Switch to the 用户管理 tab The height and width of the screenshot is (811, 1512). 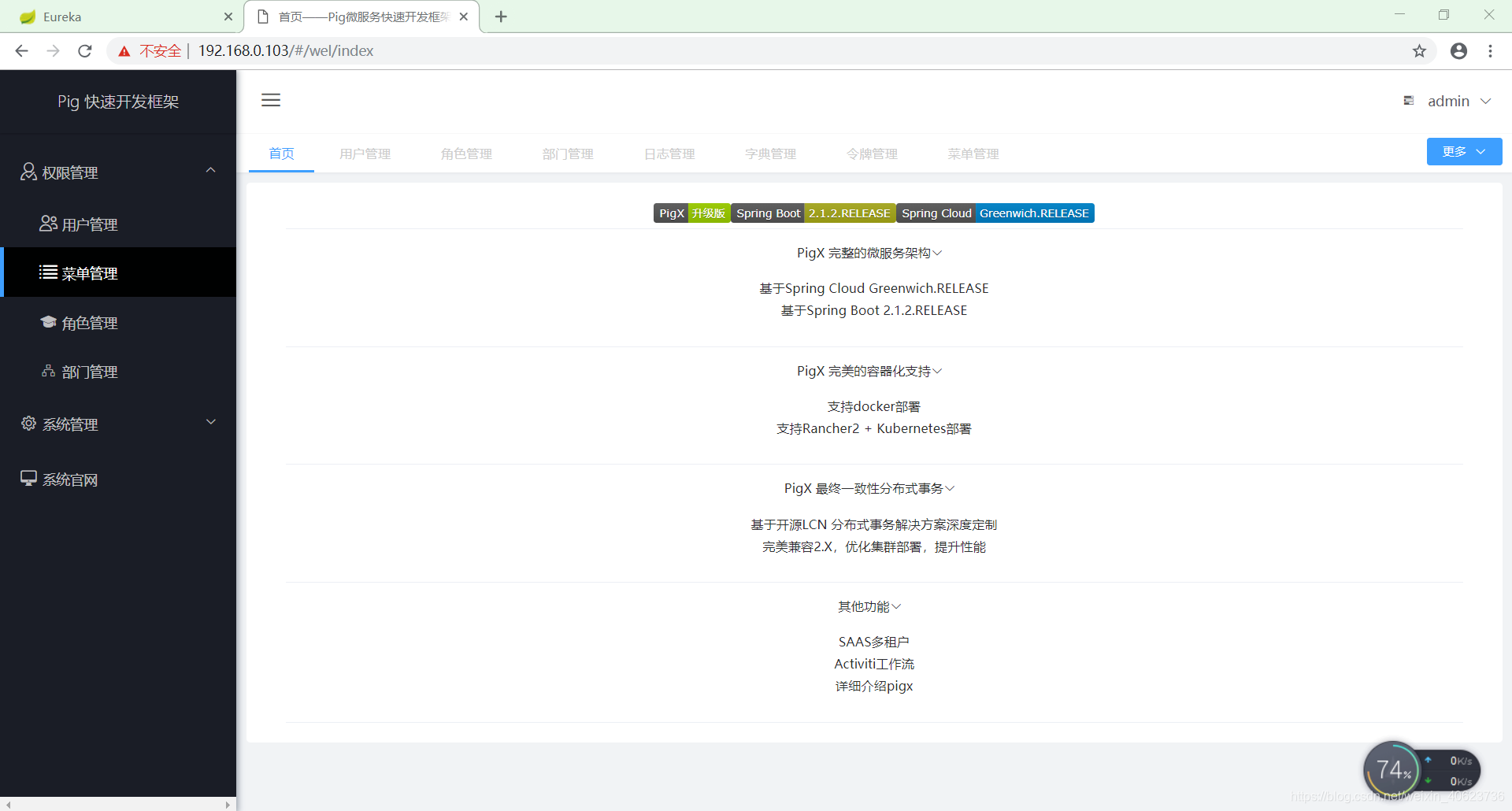[365, 154]
